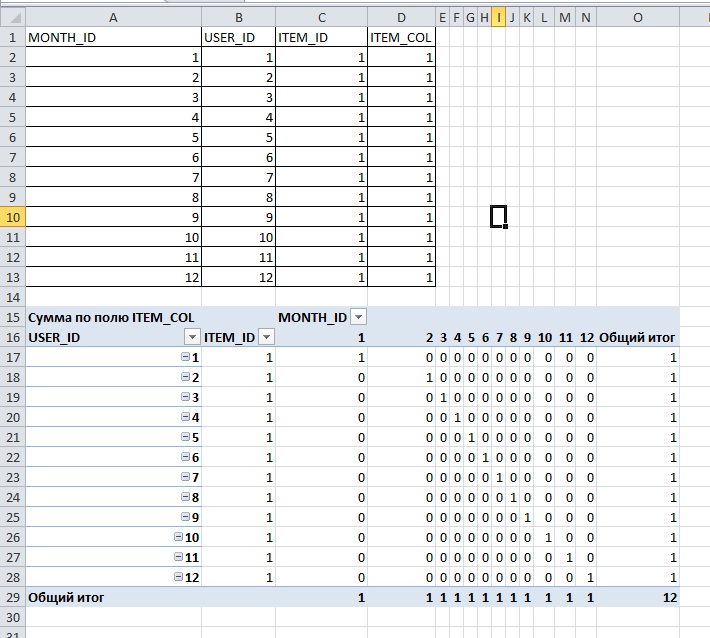Select row 29 header

coord(12,597)
